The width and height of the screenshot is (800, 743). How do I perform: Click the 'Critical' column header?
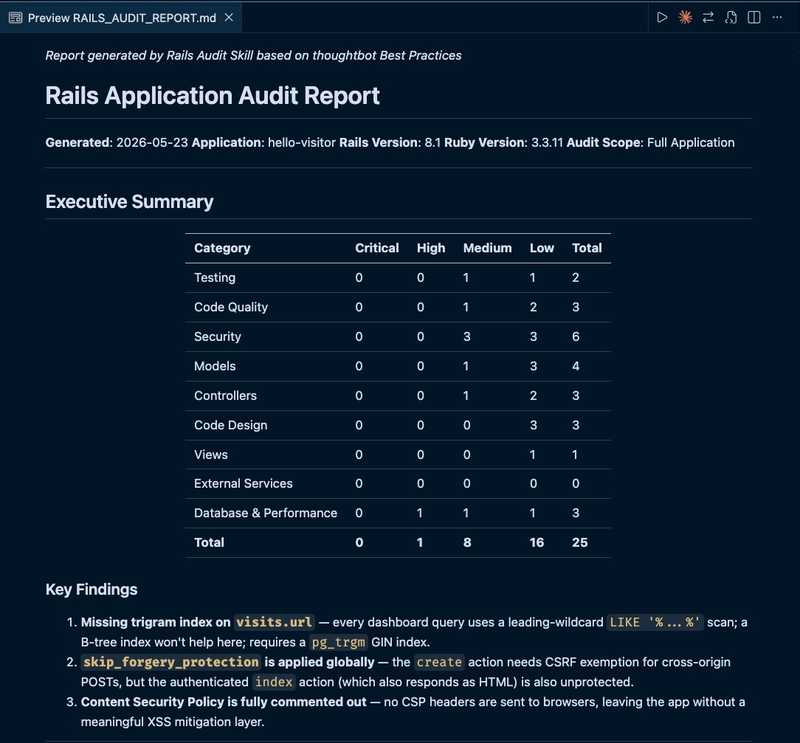click(x=377, y=248)
